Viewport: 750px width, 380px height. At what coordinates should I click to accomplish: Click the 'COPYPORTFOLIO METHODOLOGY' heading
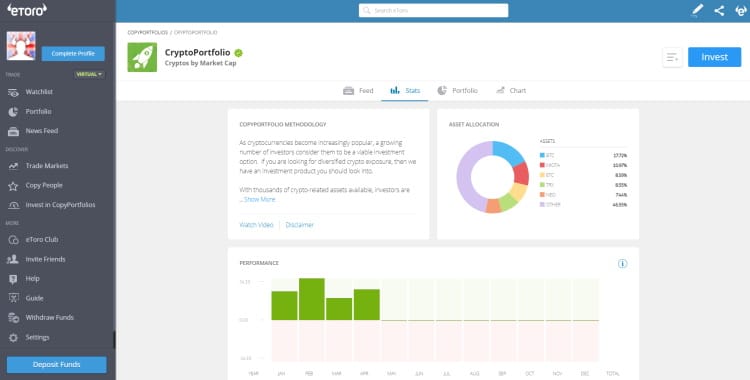click(283, 124)
